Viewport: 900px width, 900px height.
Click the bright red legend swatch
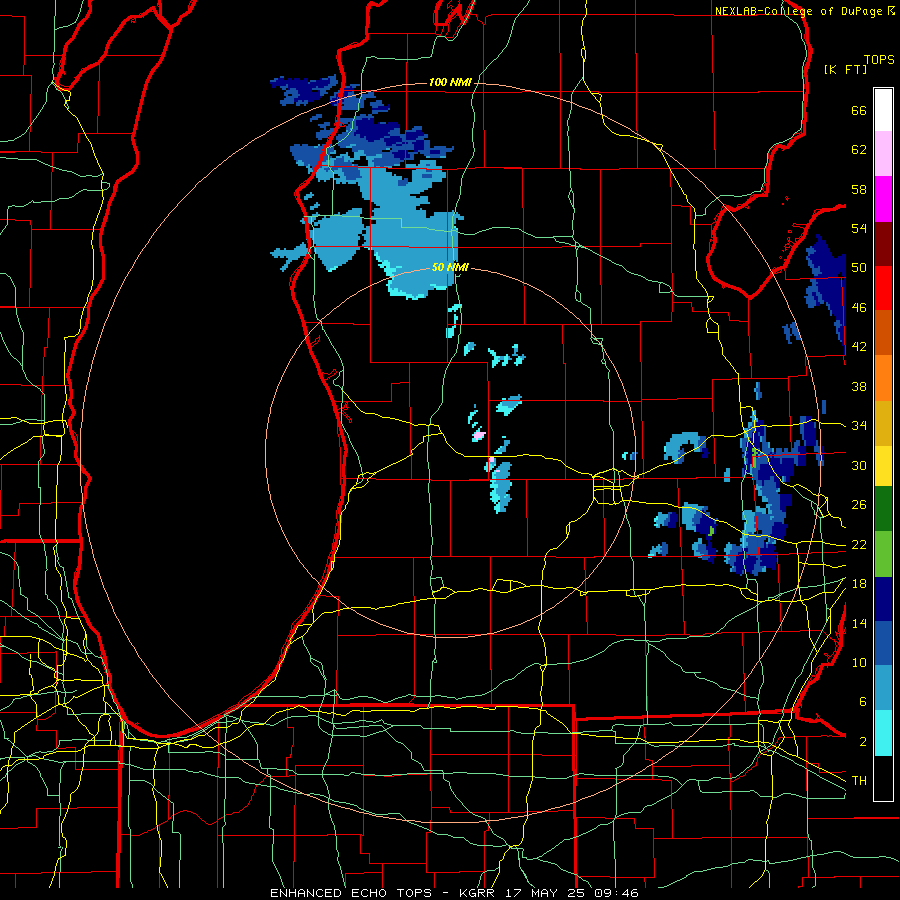tap(883, 288)
